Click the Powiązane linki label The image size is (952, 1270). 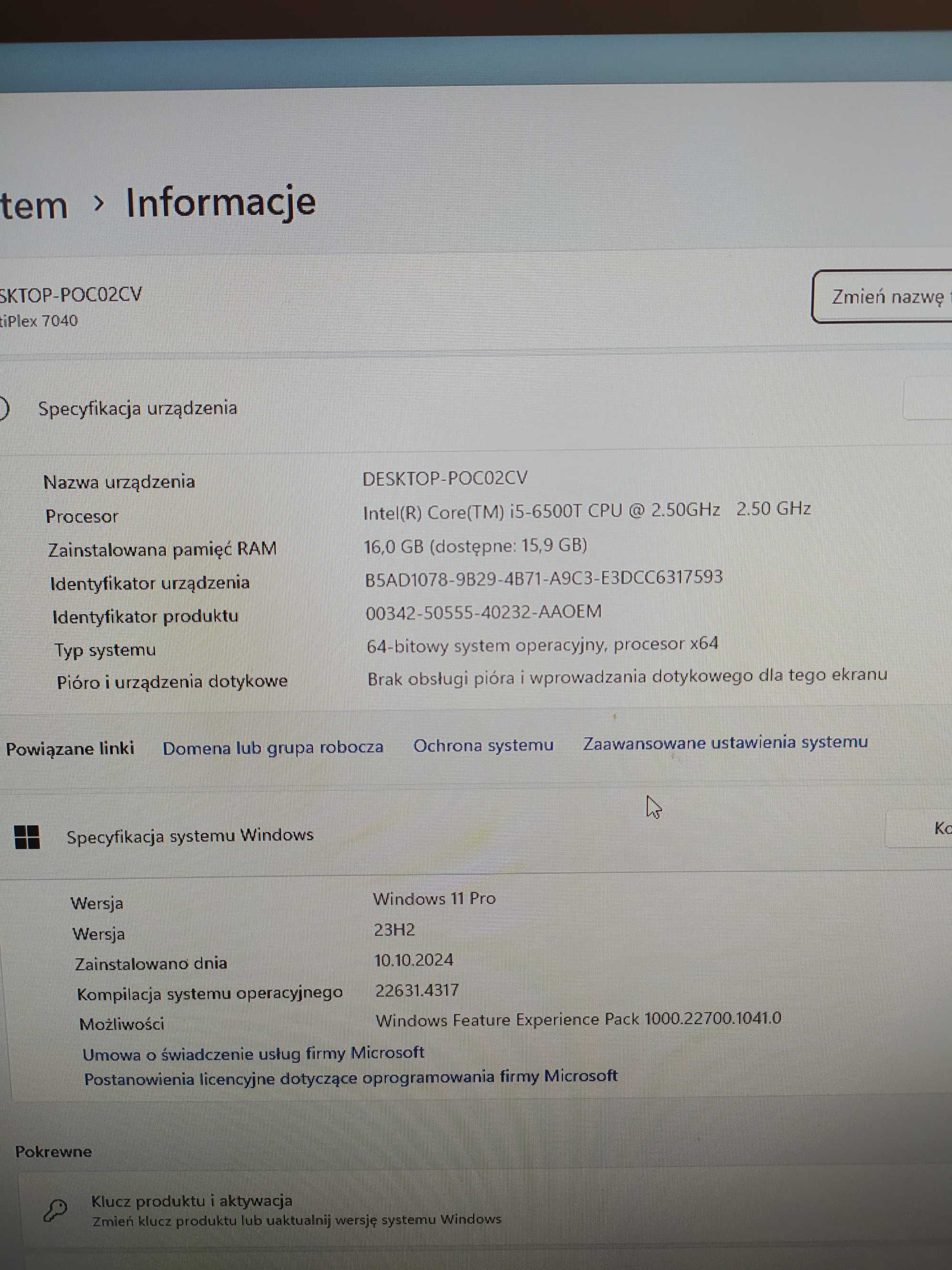70,749
